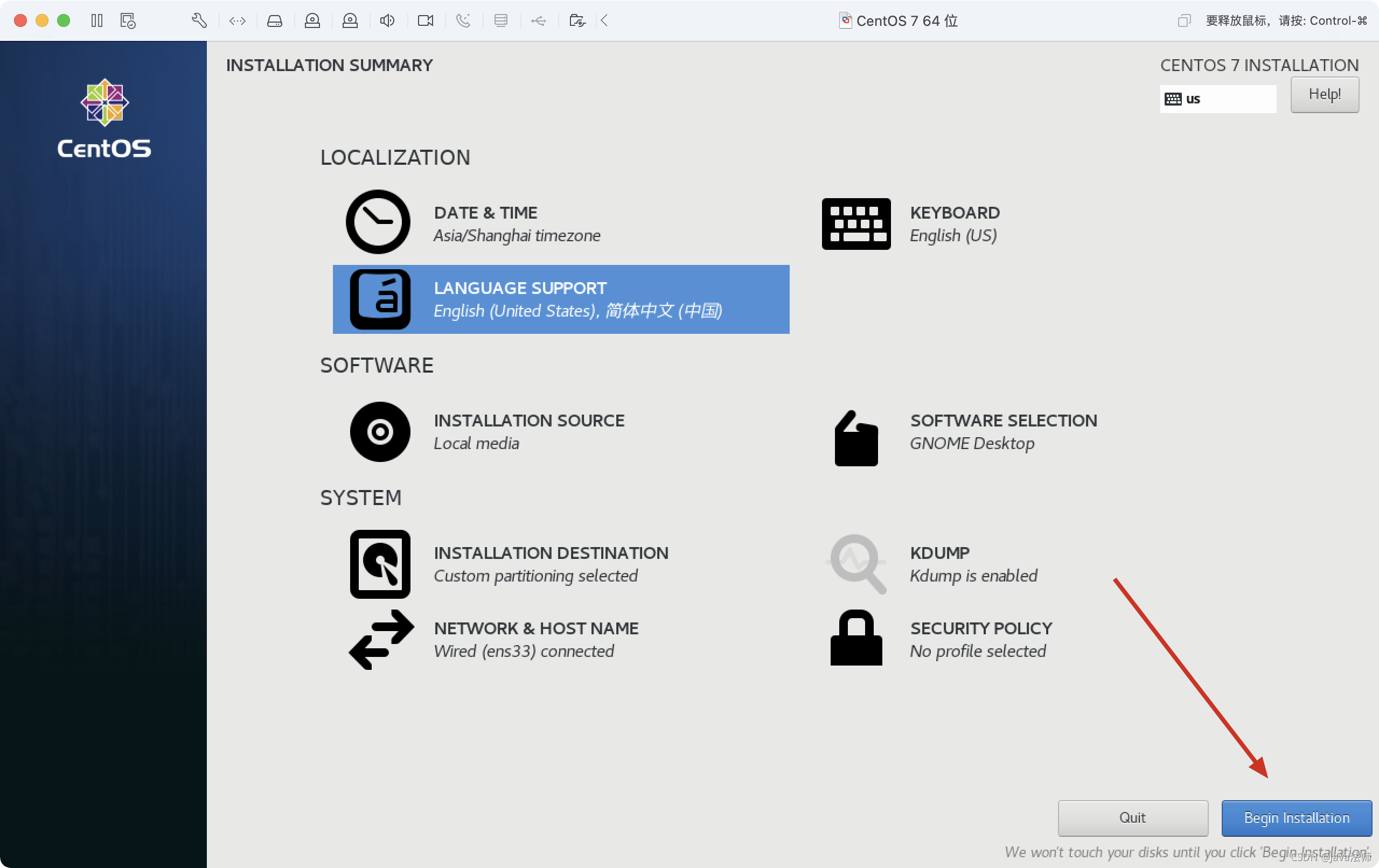
Task: Click the multi-window icon in title bar
Action: point(1185,20)
